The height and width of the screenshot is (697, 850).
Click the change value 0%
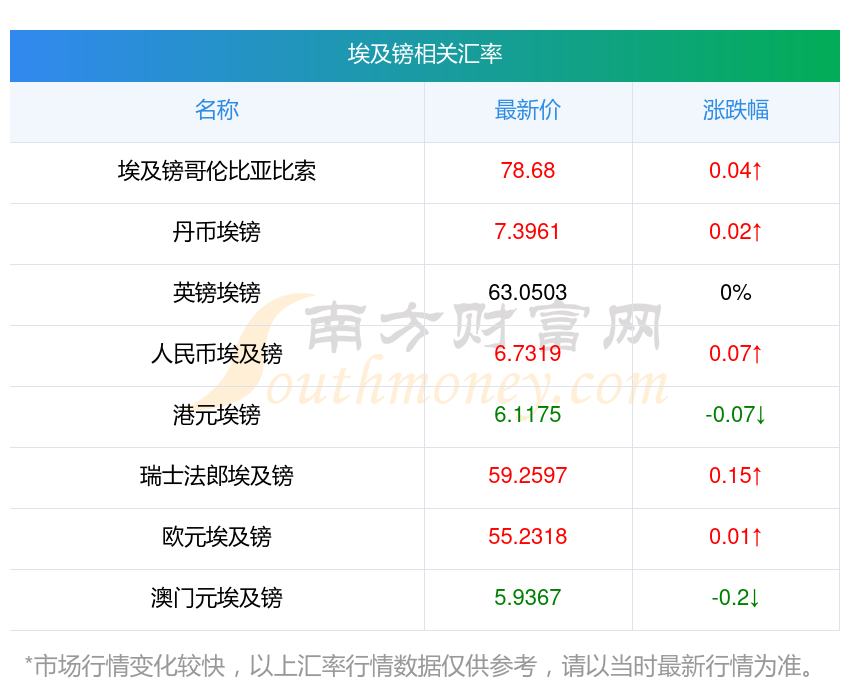tap(736, 293)
